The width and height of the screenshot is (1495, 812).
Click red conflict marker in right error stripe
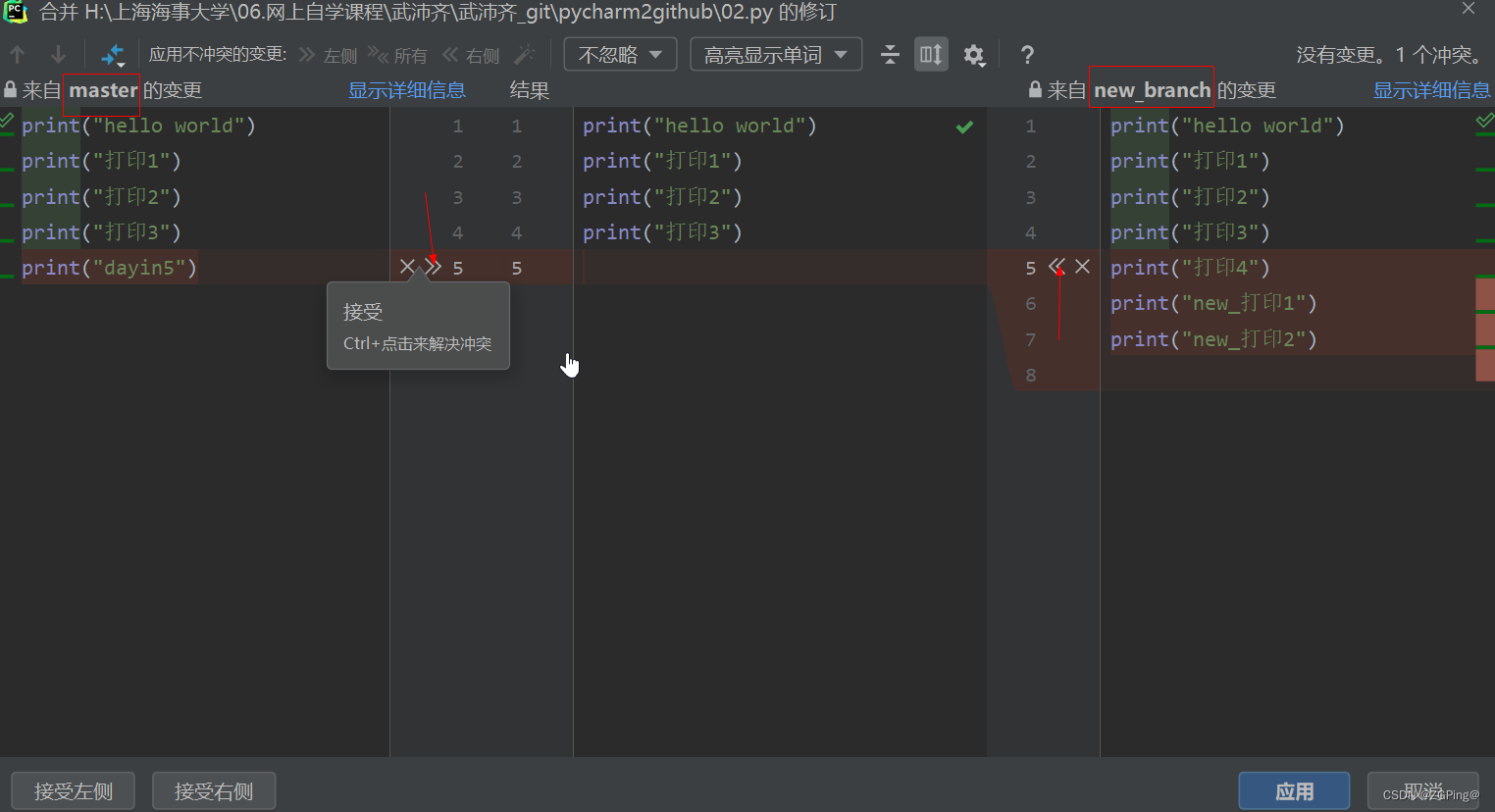click(x=1485, y=330)
